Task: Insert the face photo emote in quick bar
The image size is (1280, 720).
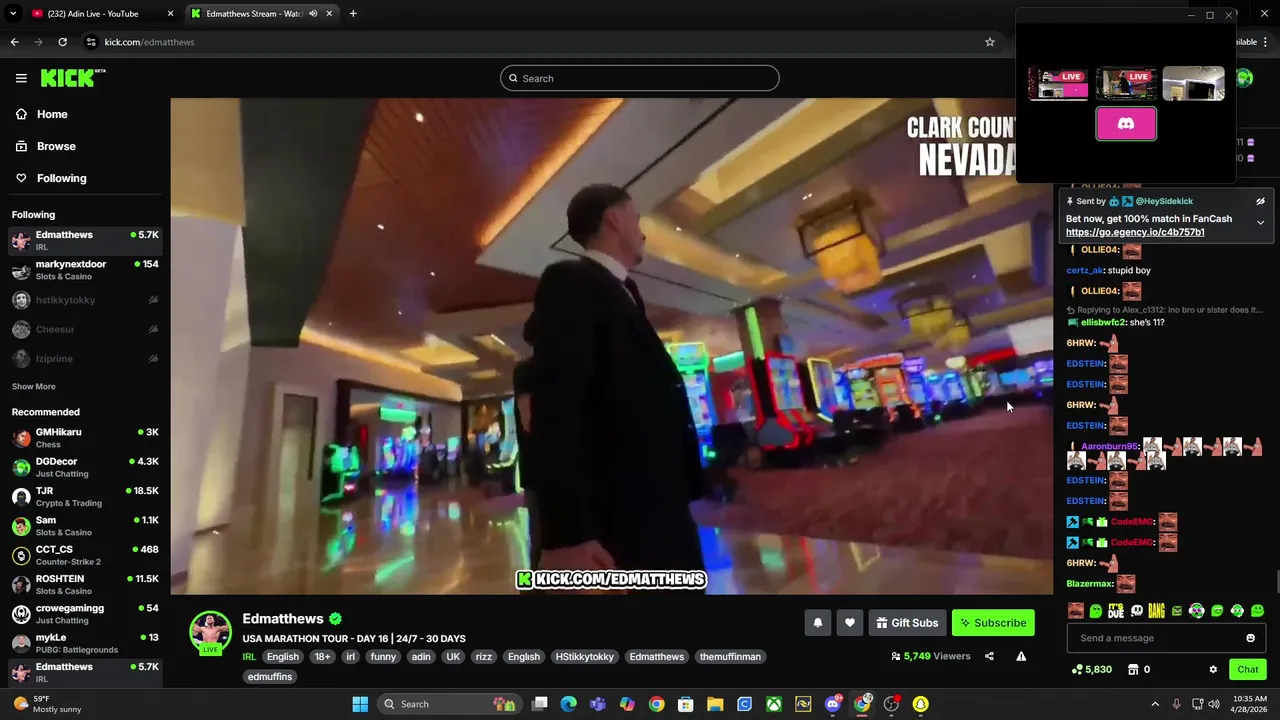Action: (1076, 611)
